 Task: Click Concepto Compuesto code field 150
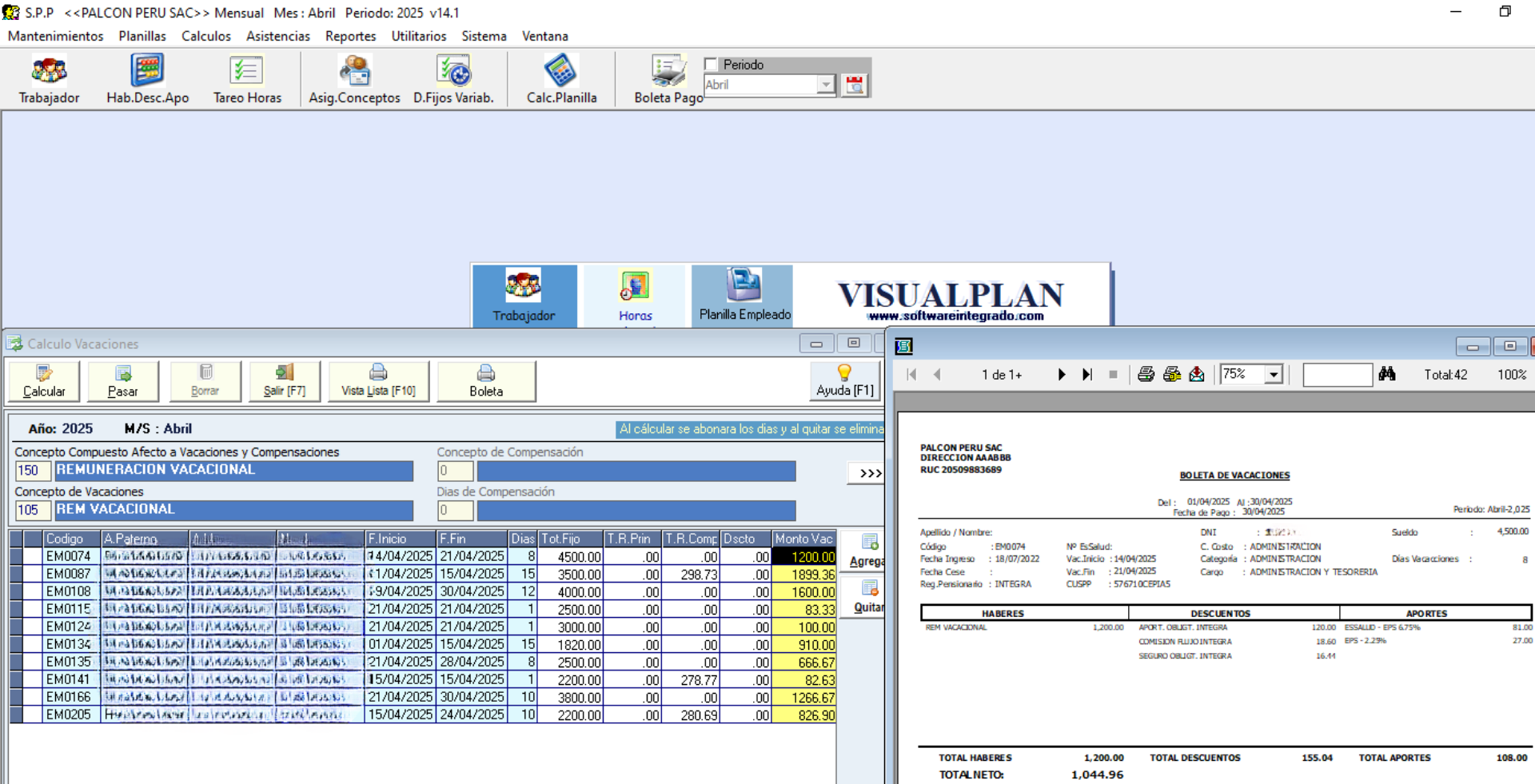[33, 471]
